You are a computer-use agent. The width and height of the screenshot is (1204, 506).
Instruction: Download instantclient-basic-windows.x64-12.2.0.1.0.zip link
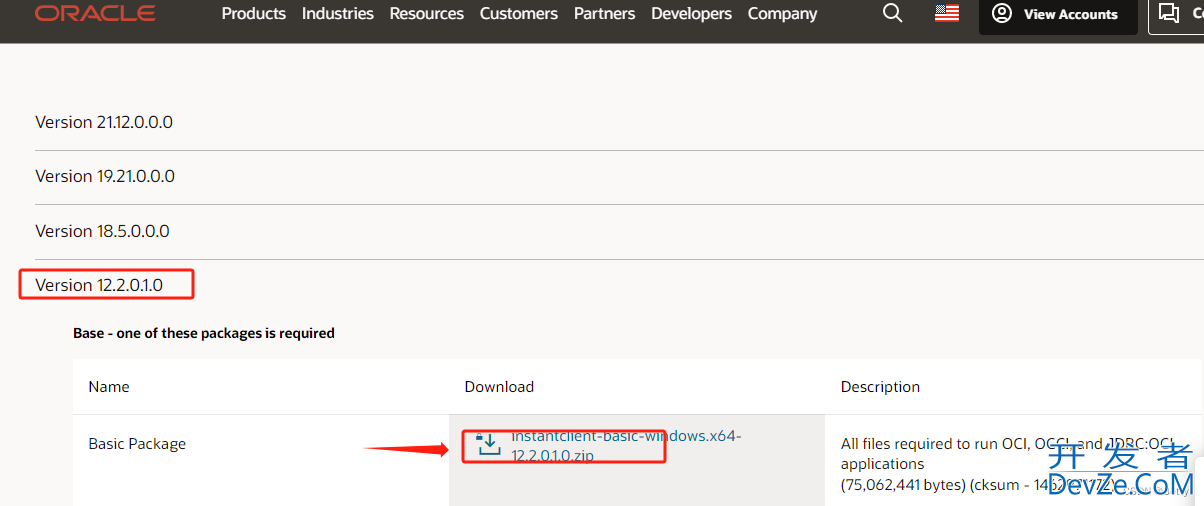pyautogui.click(x=626, y=445)
